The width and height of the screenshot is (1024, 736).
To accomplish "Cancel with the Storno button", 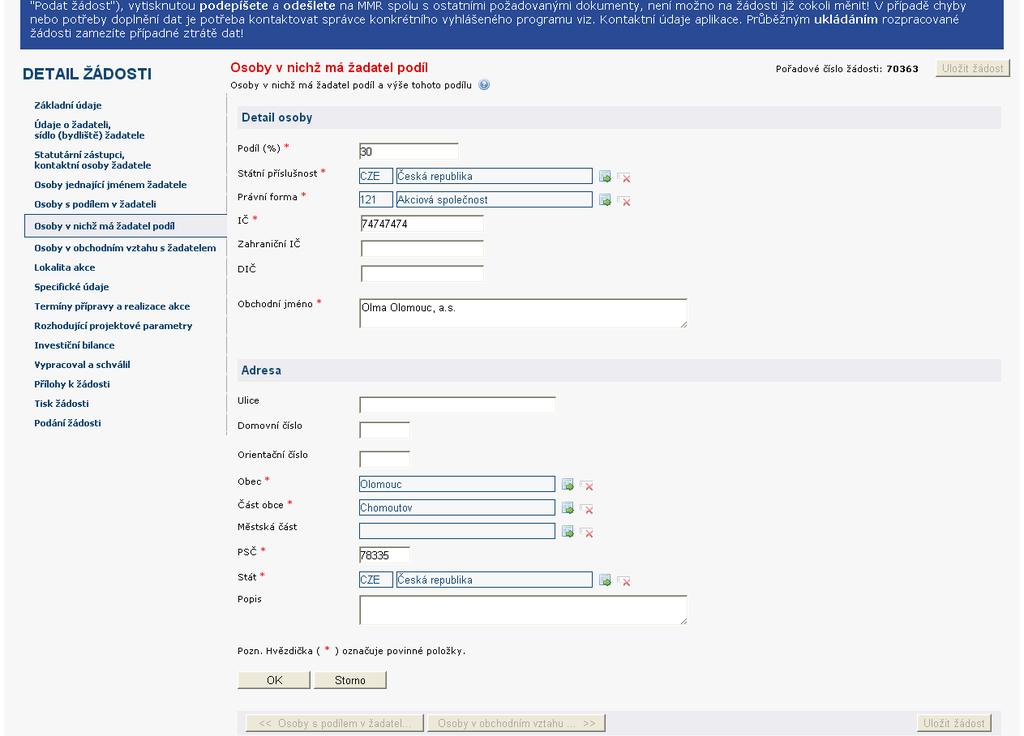I will (x=350, y=680).
